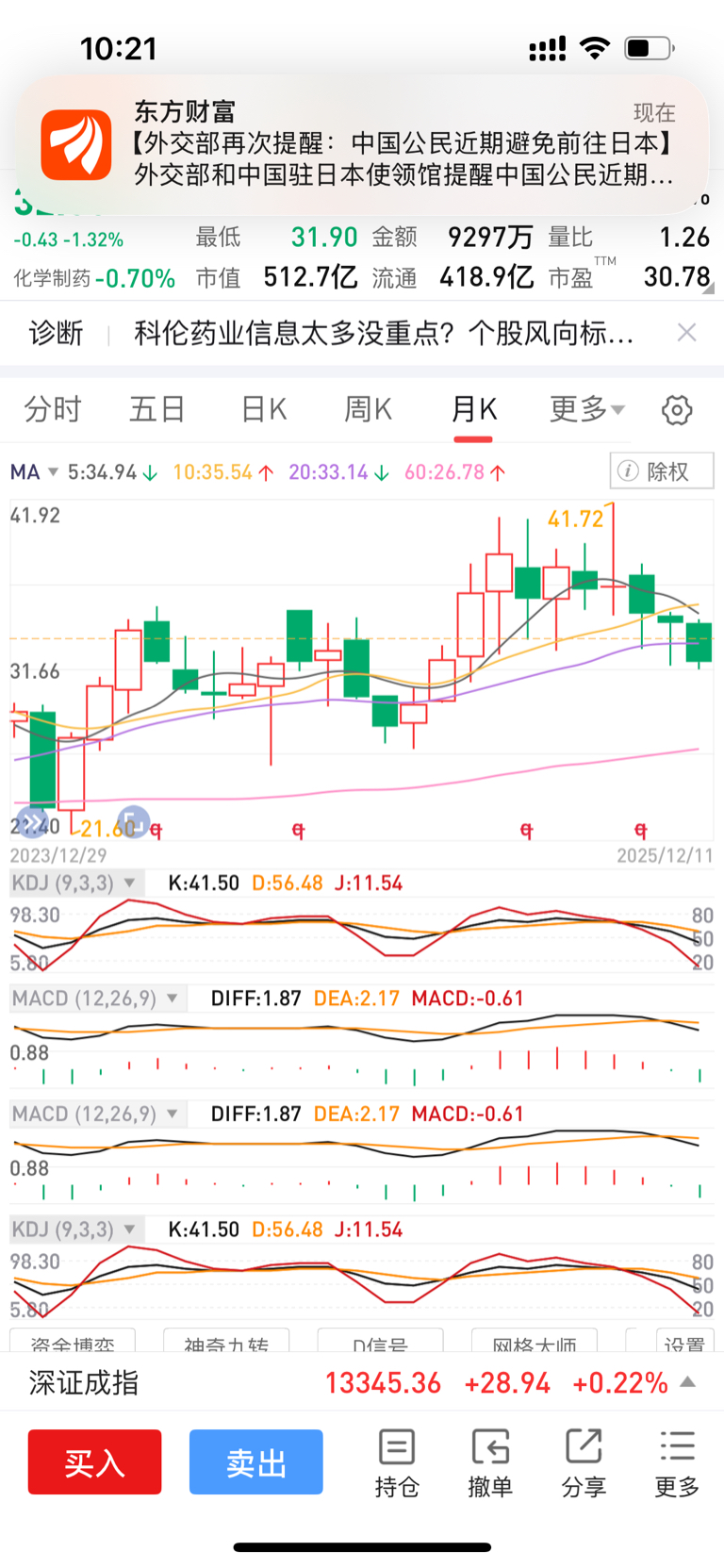The height and width of the screenshot is (1568, 724).
Task: Switch to the 分时 chart tab
Action: pos(53,409)
